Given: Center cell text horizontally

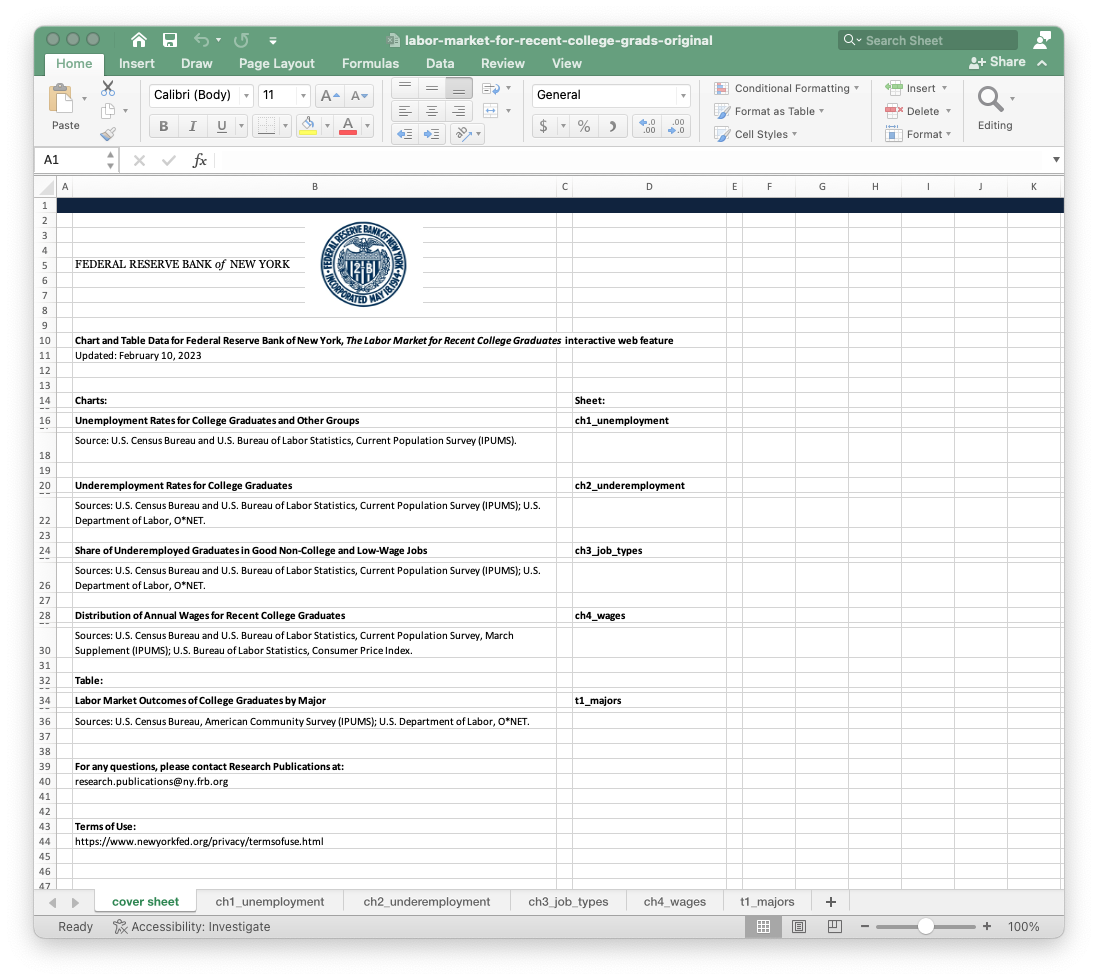Looking at the screenshot, I should [x=432, y=111].
